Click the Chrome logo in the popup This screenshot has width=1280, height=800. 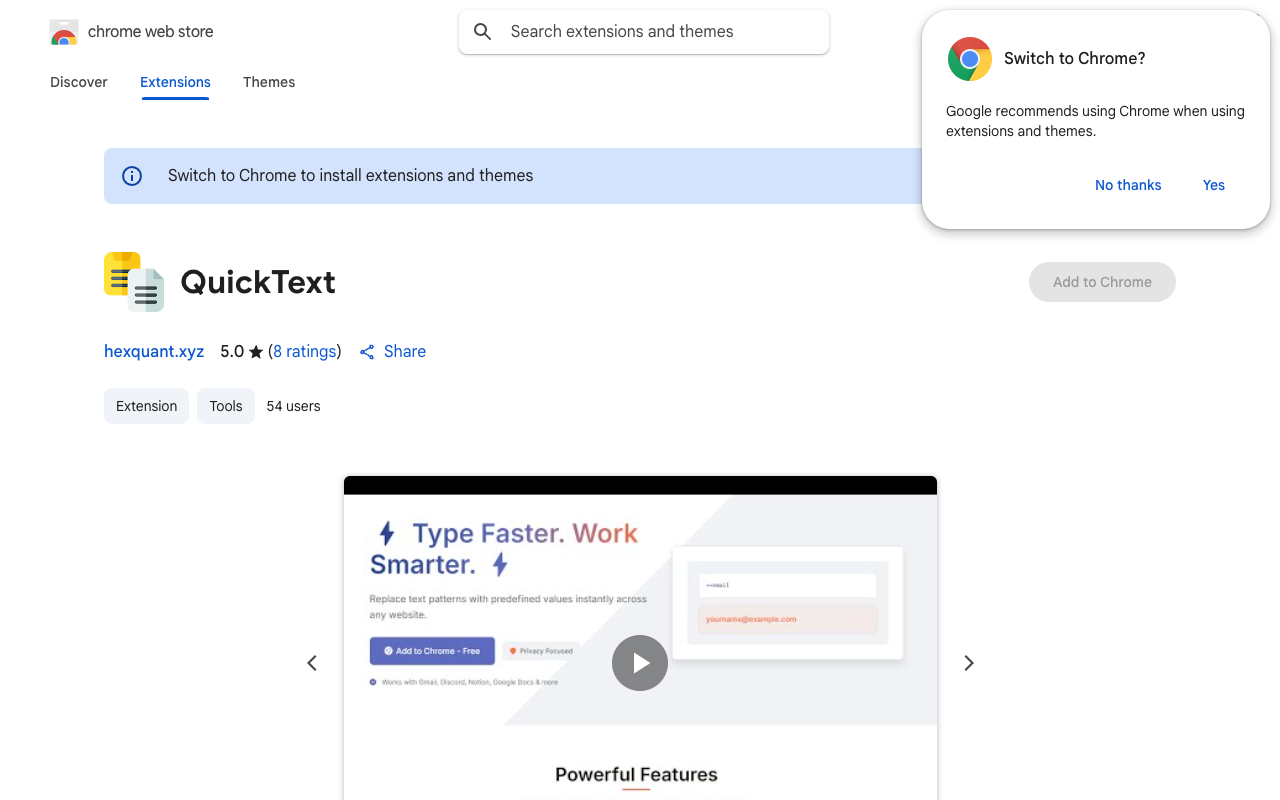click(x=970, y=59)
